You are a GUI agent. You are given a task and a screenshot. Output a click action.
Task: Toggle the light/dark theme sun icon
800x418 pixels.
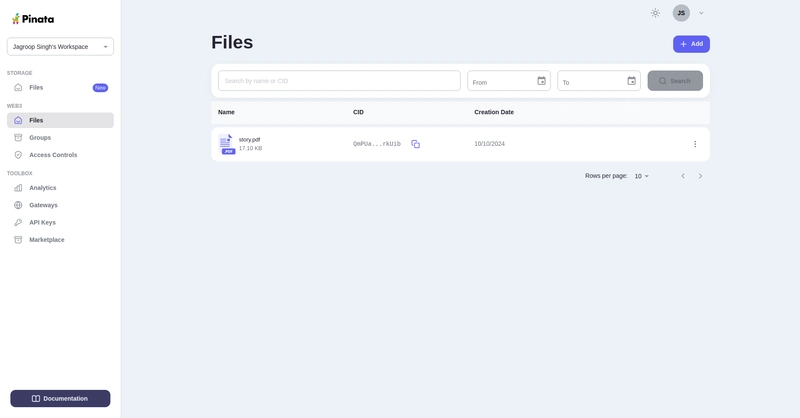click(x=655, y=13)
